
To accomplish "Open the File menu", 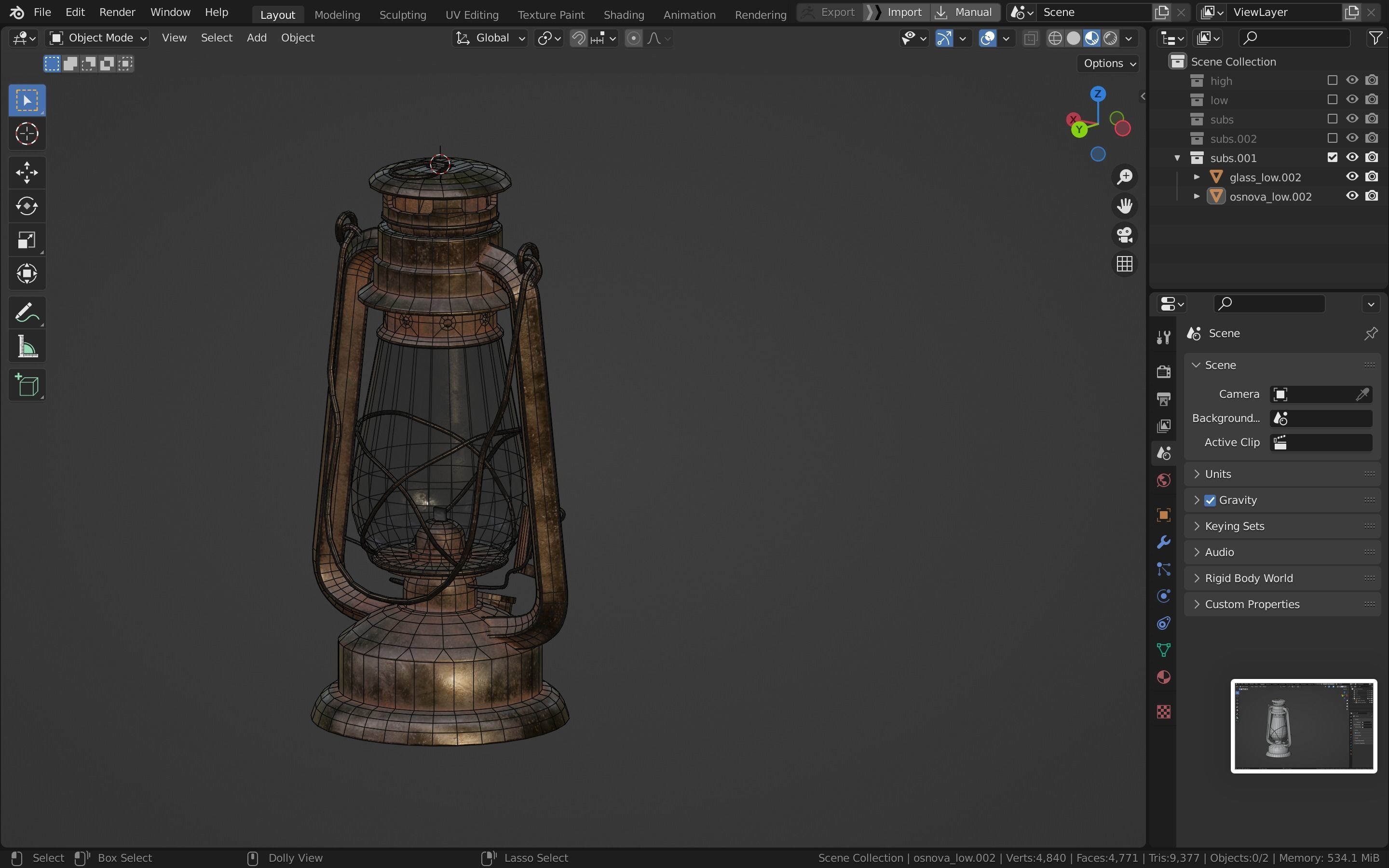I will click(x=42, y=12).
